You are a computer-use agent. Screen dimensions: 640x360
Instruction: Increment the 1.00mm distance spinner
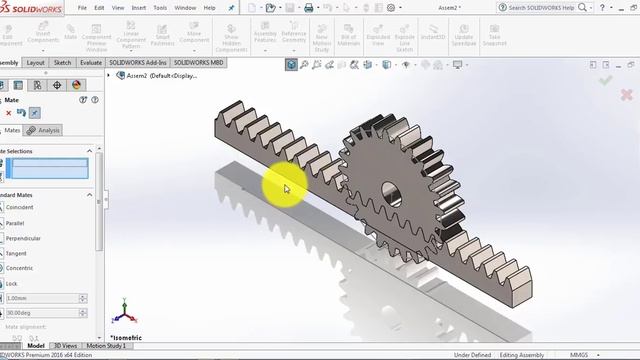pyautogui.click(x=83, y=296)
